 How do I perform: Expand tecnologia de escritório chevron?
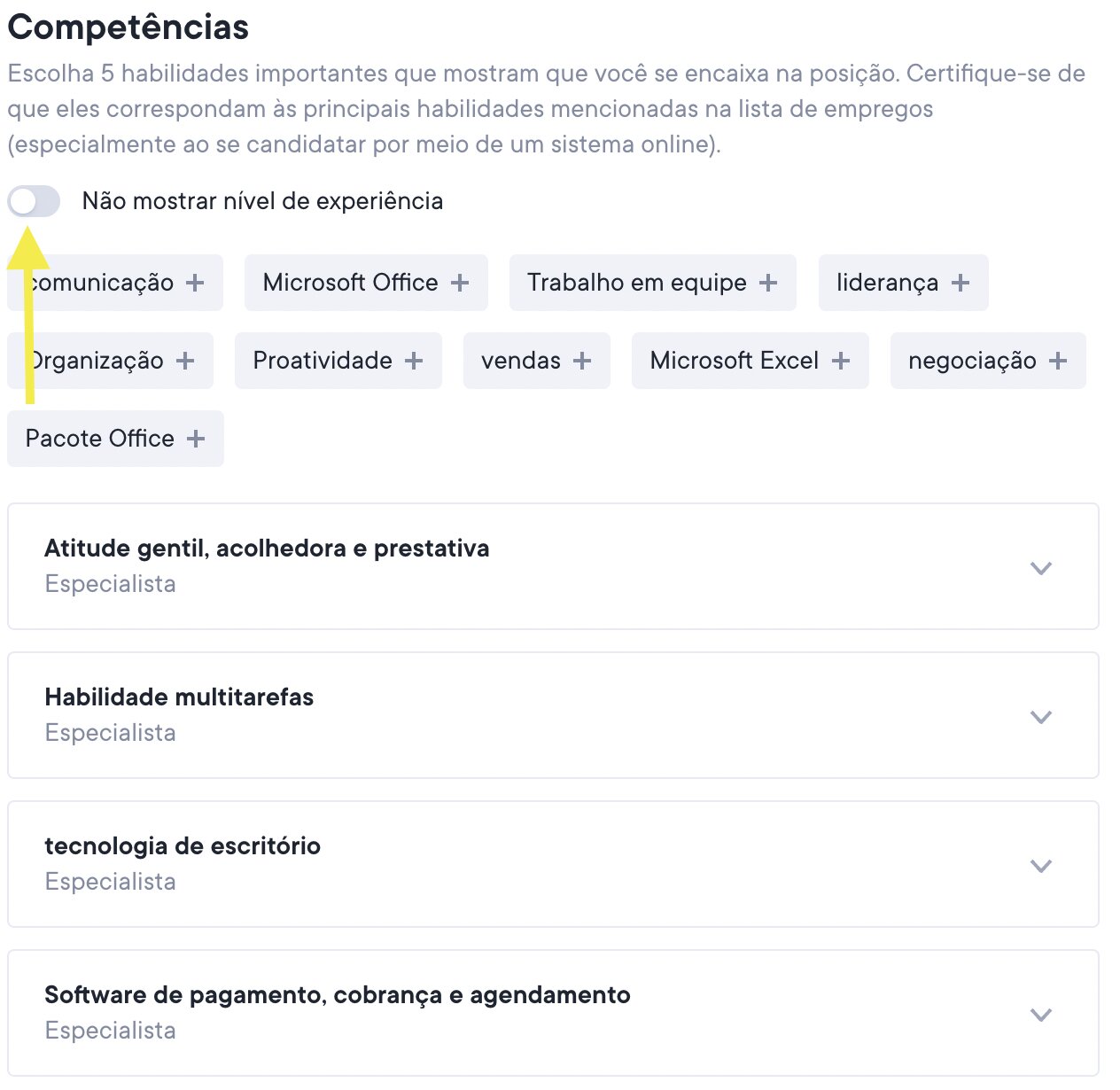point(1041,866)
